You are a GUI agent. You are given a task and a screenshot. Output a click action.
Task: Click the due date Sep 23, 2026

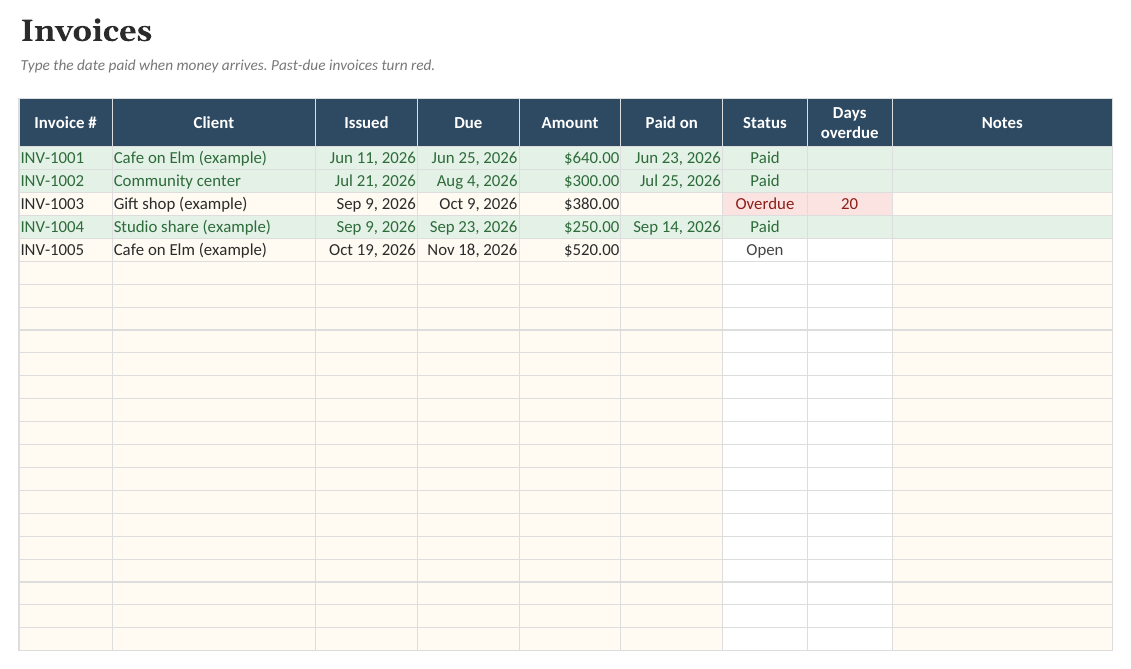point(468,227)
